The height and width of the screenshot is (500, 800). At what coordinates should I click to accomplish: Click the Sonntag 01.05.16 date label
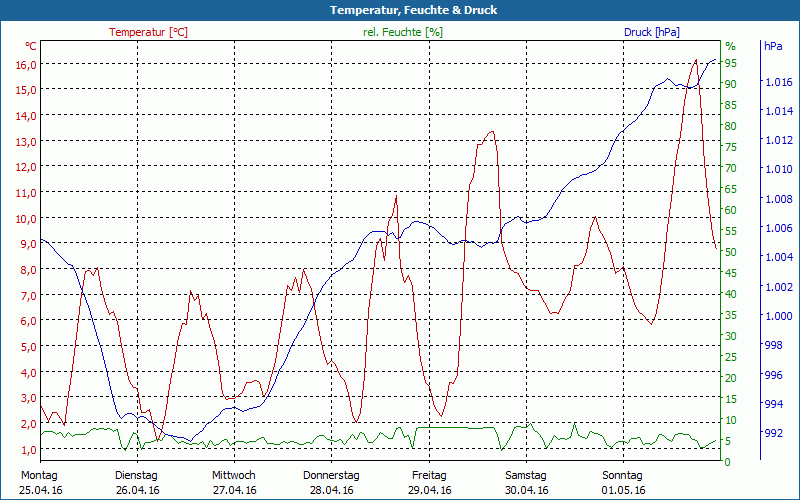point(623,482)
